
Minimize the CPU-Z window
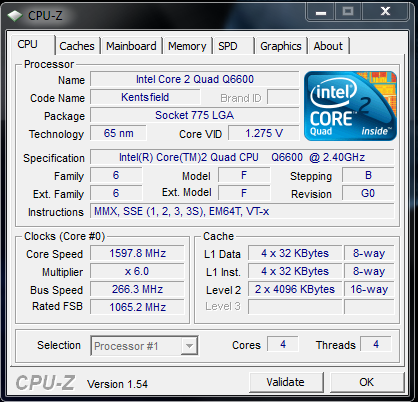coord(321,12)
